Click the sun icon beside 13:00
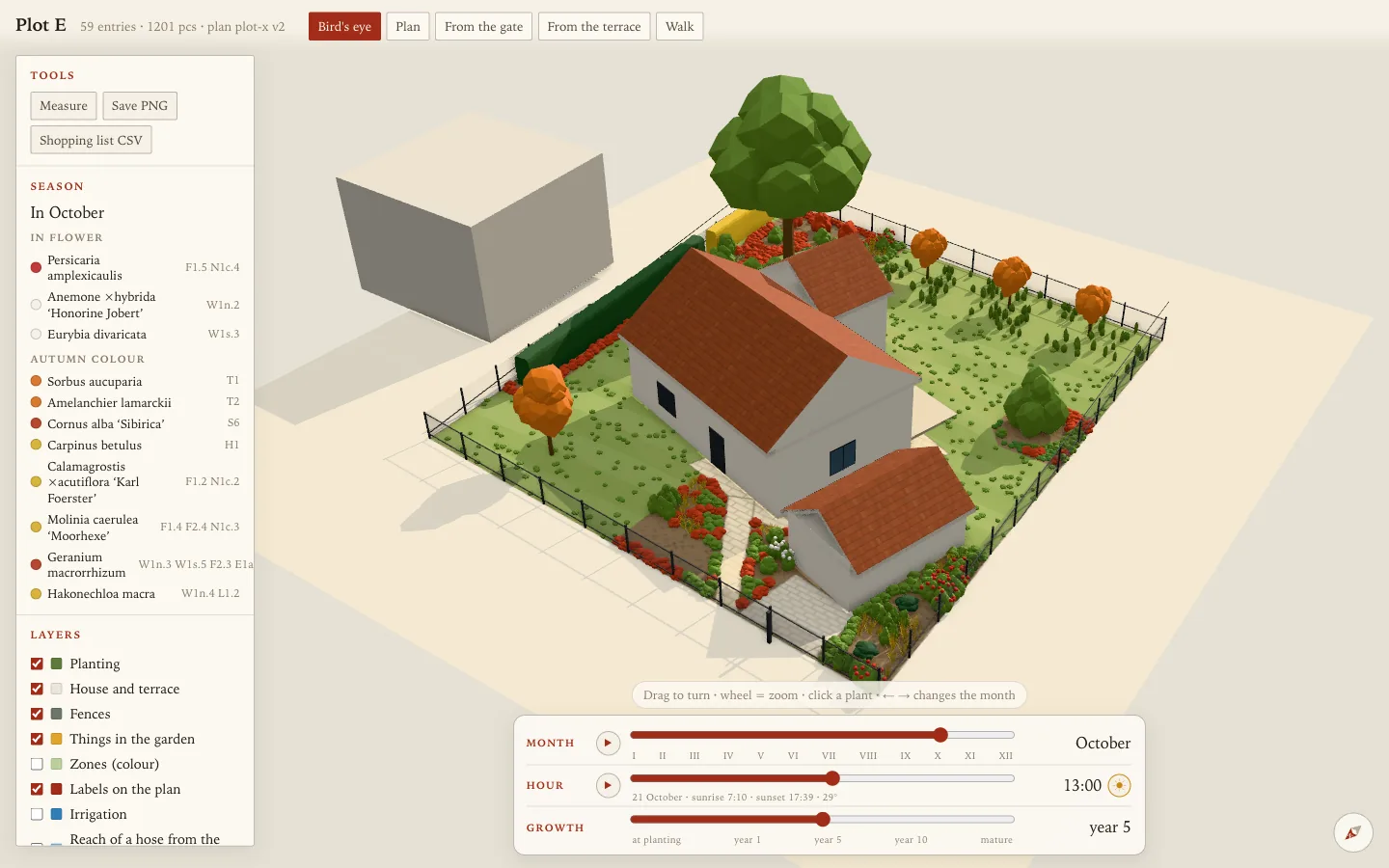This screenshot has height=868, width=1389. coord(1119,785)
